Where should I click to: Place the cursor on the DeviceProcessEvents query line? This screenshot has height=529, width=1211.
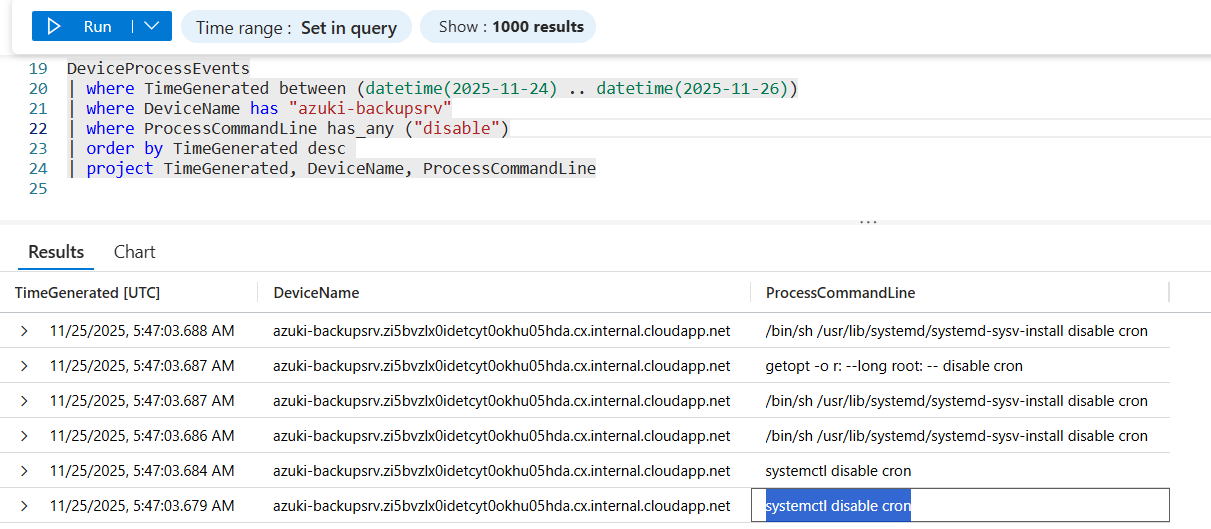pyautogui.click(x=158, y=69)
